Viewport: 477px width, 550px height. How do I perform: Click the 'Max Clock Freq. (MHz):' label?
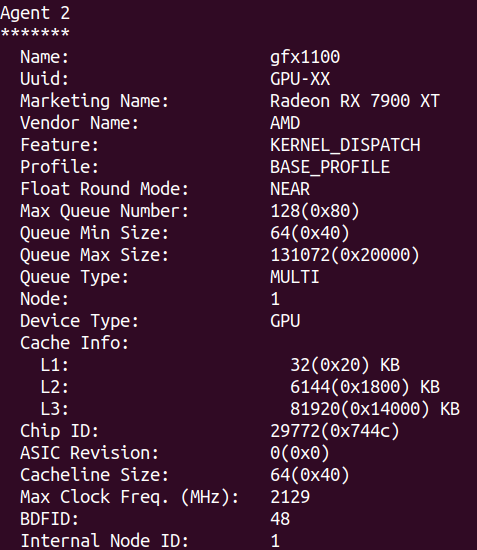tap(129, 498)
